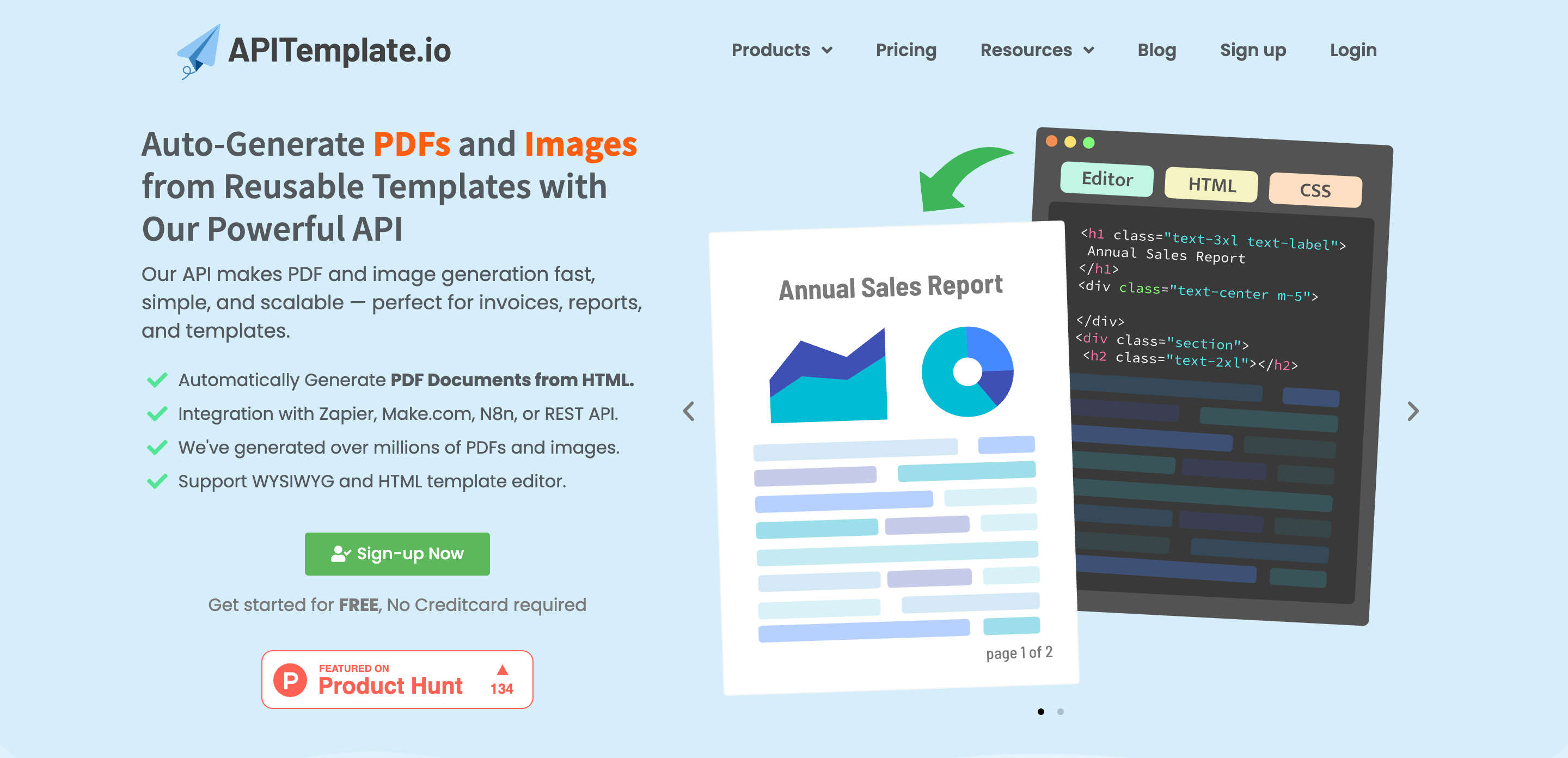1568x758 pixels.
Task: Open the Featured on Product Hunt badge
Action: pyautogui.click(x=397, y=679)
